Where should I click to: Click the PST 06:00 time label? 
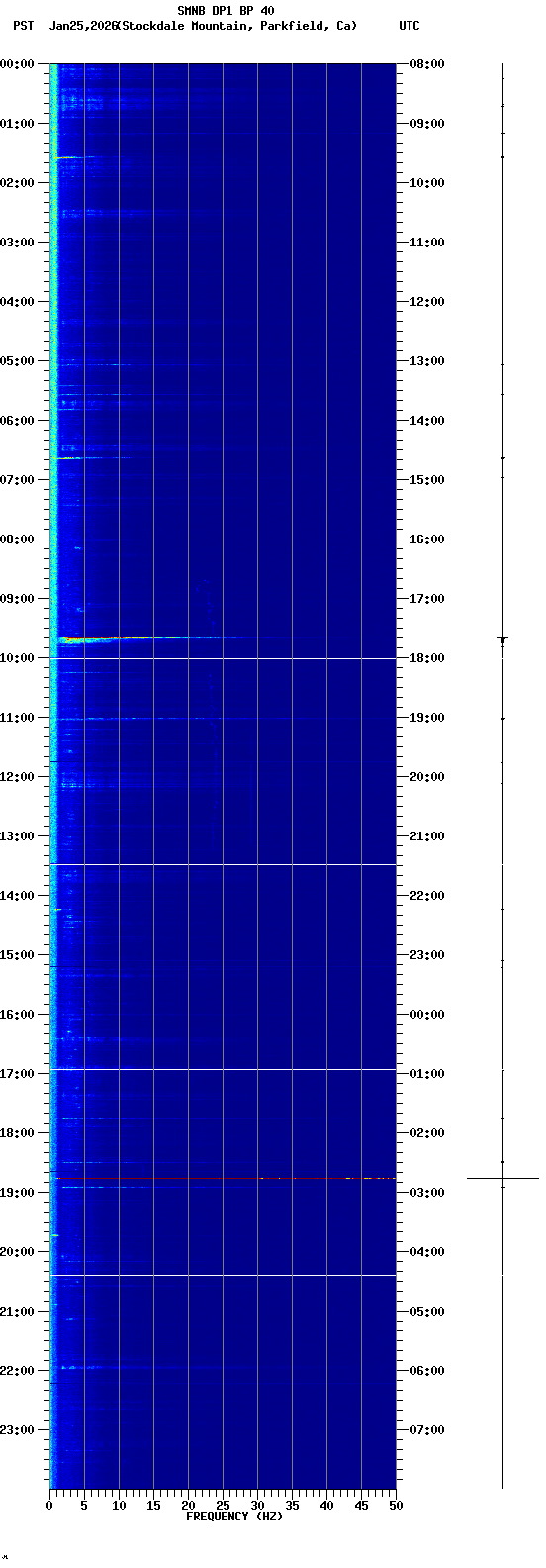(18, 421)
